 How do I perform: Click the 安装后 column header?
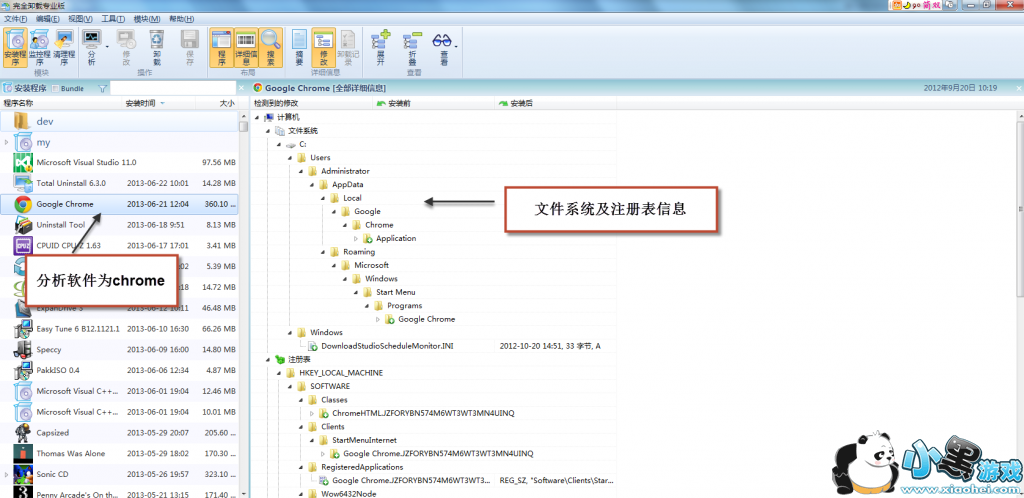pos(555,103)
